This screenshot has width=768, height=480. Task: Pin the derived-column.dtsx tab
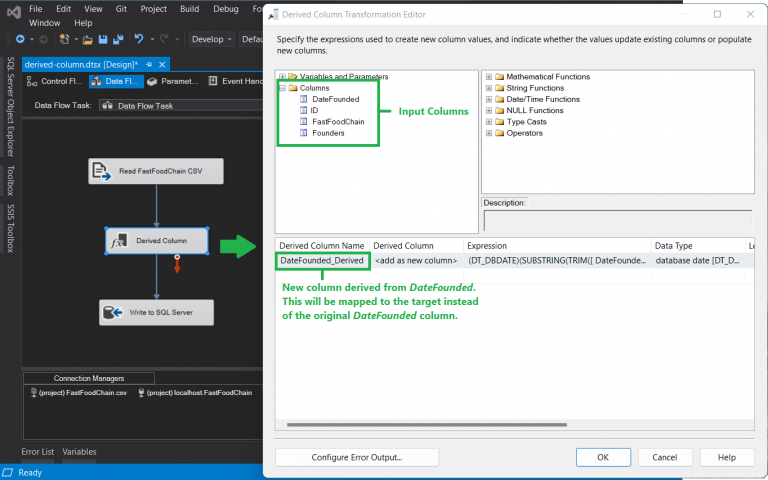149,65
